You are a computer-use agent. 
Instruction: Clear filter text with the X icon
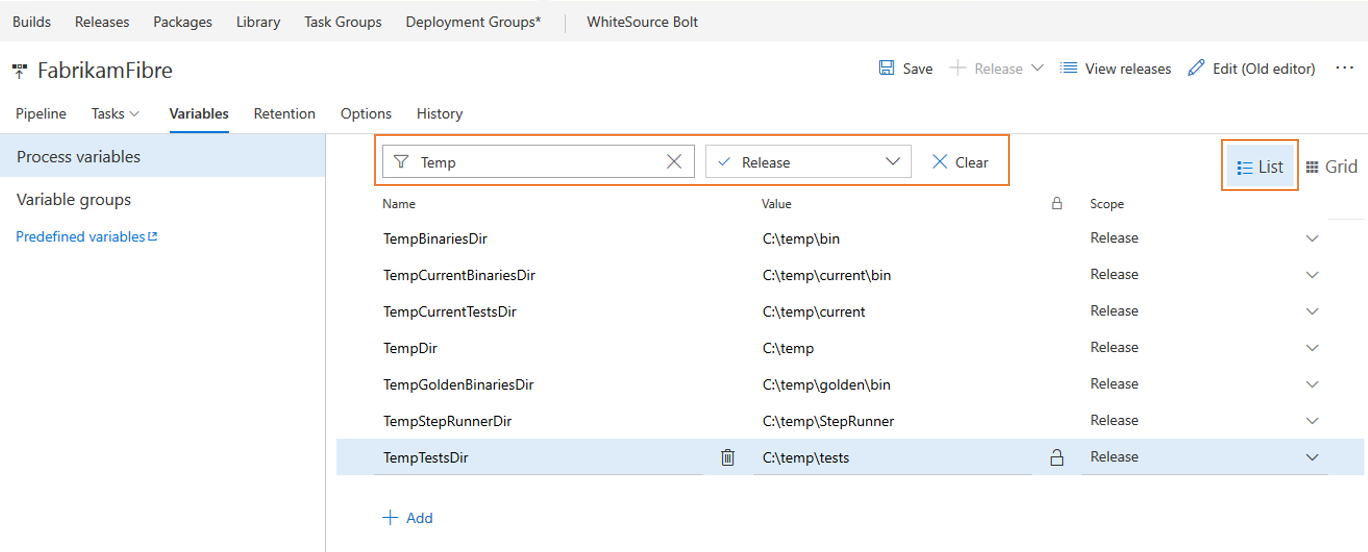click(x=674, y=162)
